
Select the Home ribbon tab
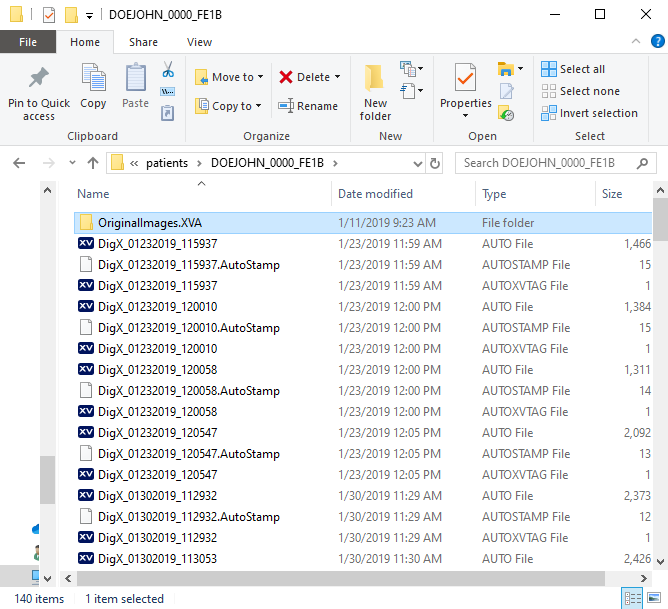pyautogui.click(x=85, y=42)
